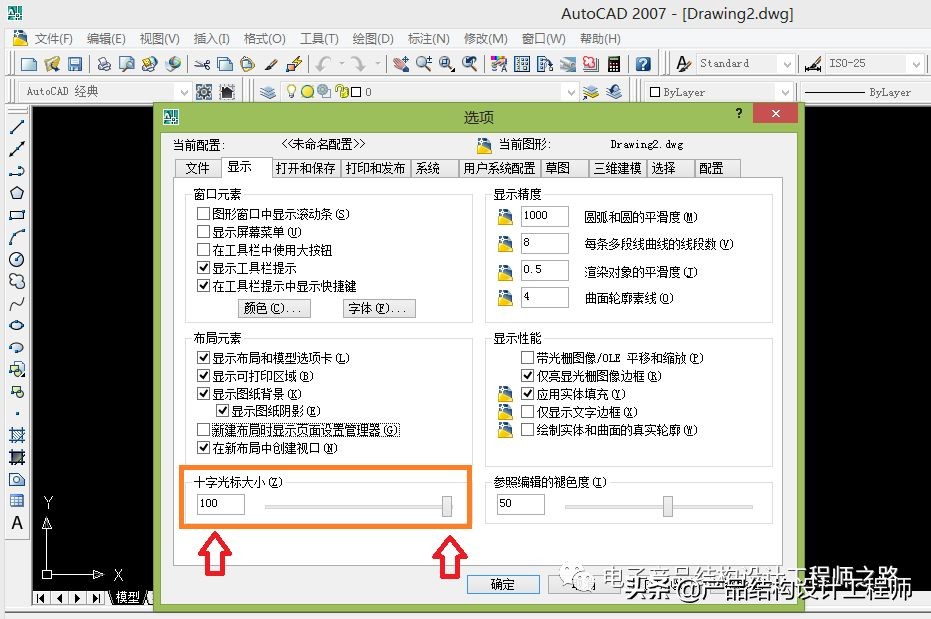The image size is (931, 619).
Task: Enable 新建布局时显示页面设置管理器 checkbox
Action: pyautogui.click(x=203, y=429)
